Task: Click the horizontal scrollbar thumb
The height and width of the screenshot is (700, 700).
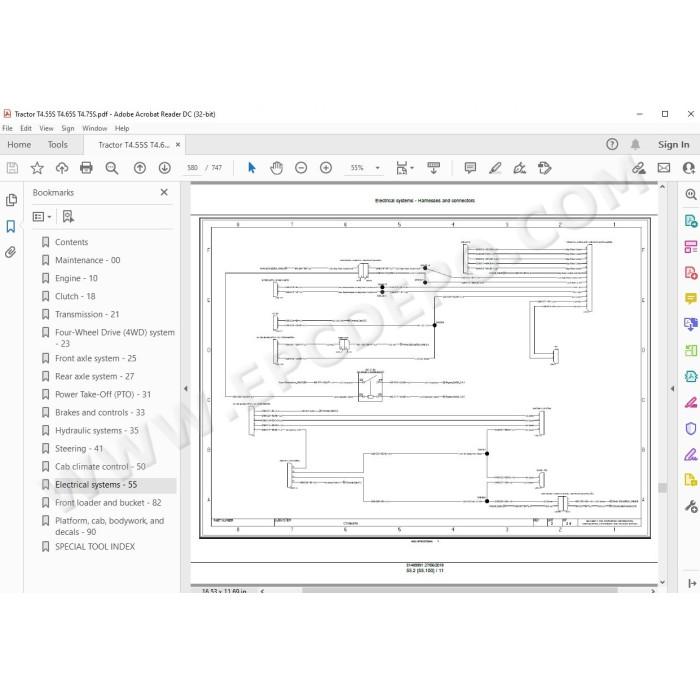Action: click(460, 591)
